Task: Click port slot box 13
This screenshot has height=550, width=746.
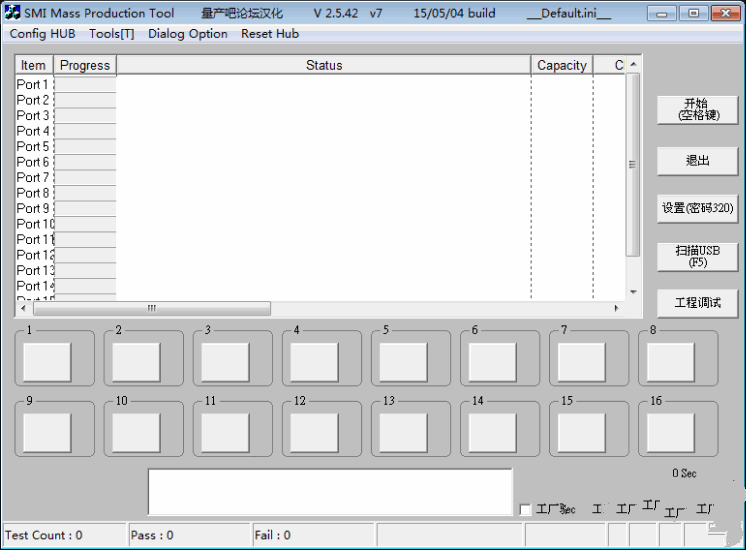Action: (x=403, y=432)
